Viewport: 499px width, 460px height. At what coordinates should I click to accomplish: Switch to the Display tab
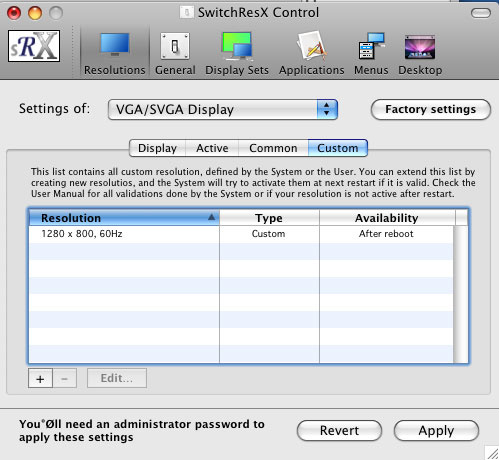[157, 148]
